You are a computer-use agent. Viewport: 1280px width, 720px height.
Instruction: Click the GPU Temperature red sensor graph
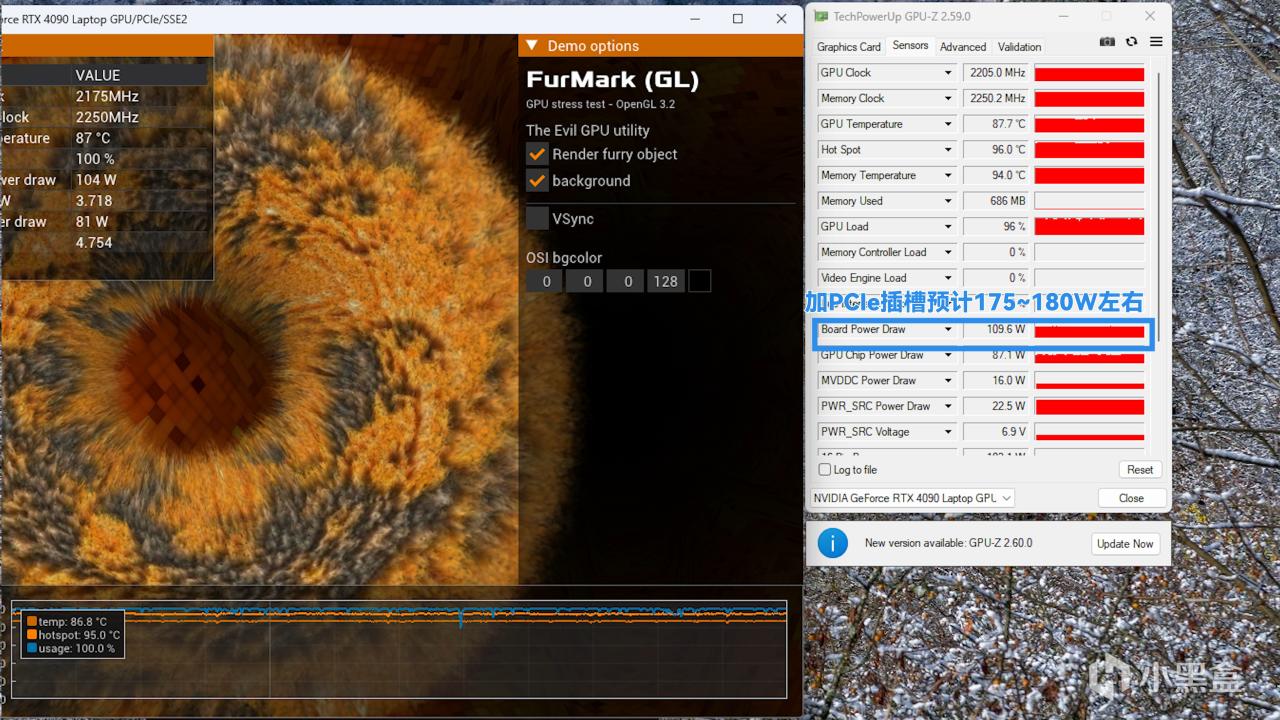(1089, 124)
